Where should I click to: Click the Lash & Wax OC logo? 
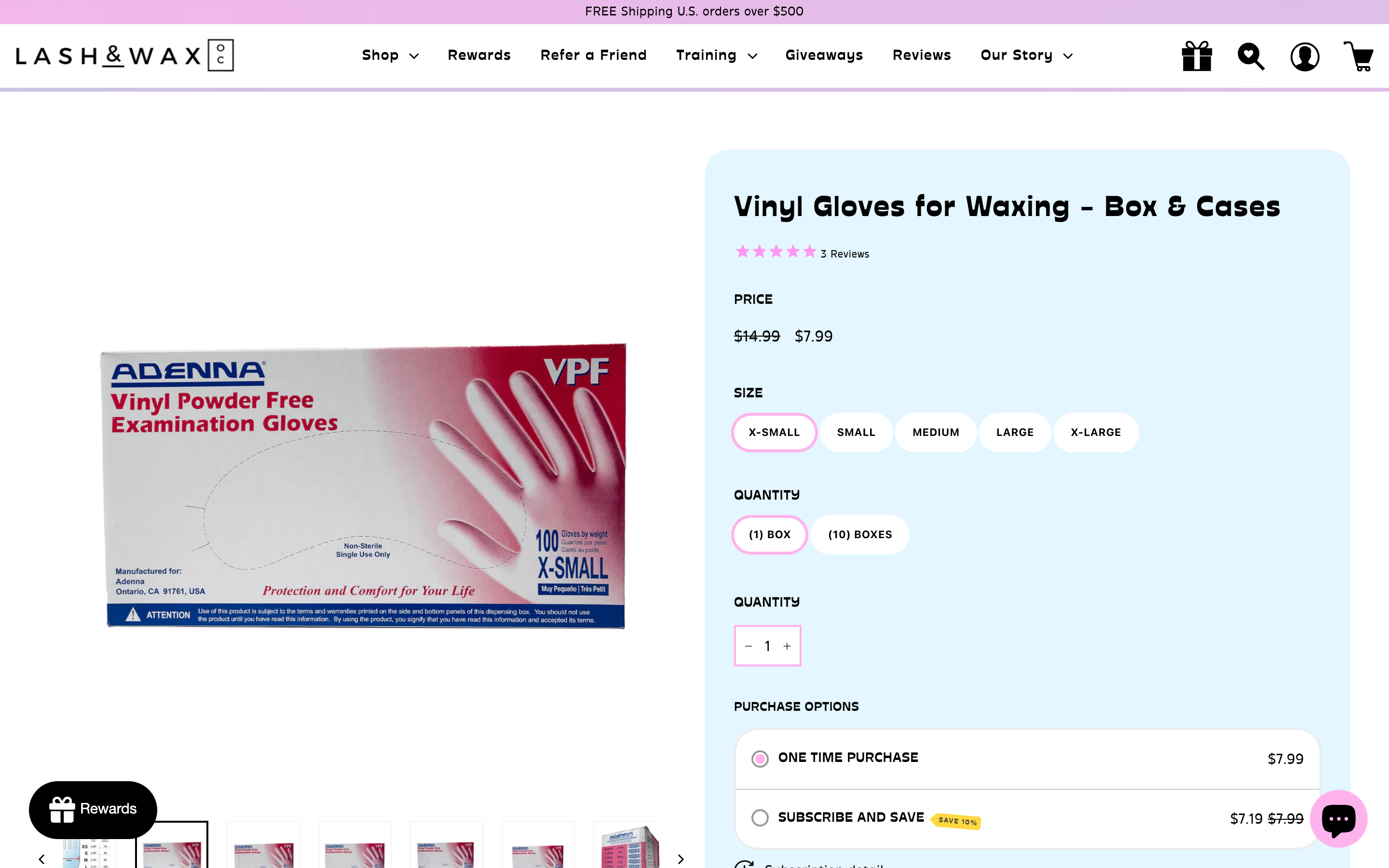[x=124, y=55]
